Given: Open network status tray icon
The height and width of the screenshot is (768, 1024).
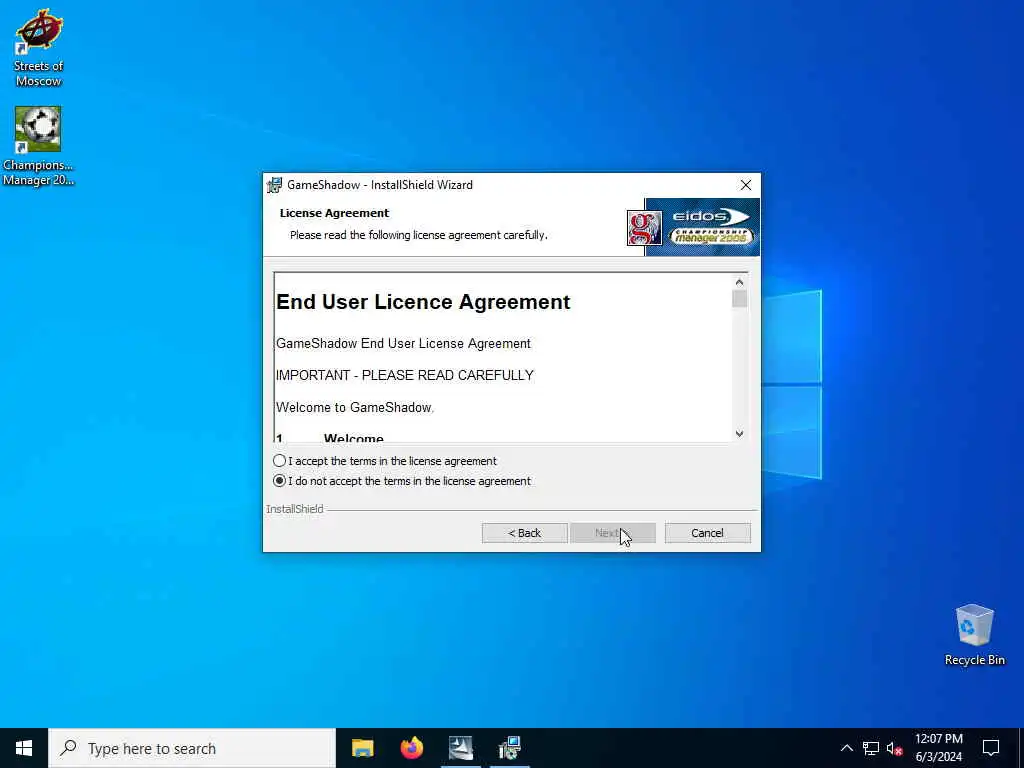Looking at the screenshot, I should [x=871, y=748].
